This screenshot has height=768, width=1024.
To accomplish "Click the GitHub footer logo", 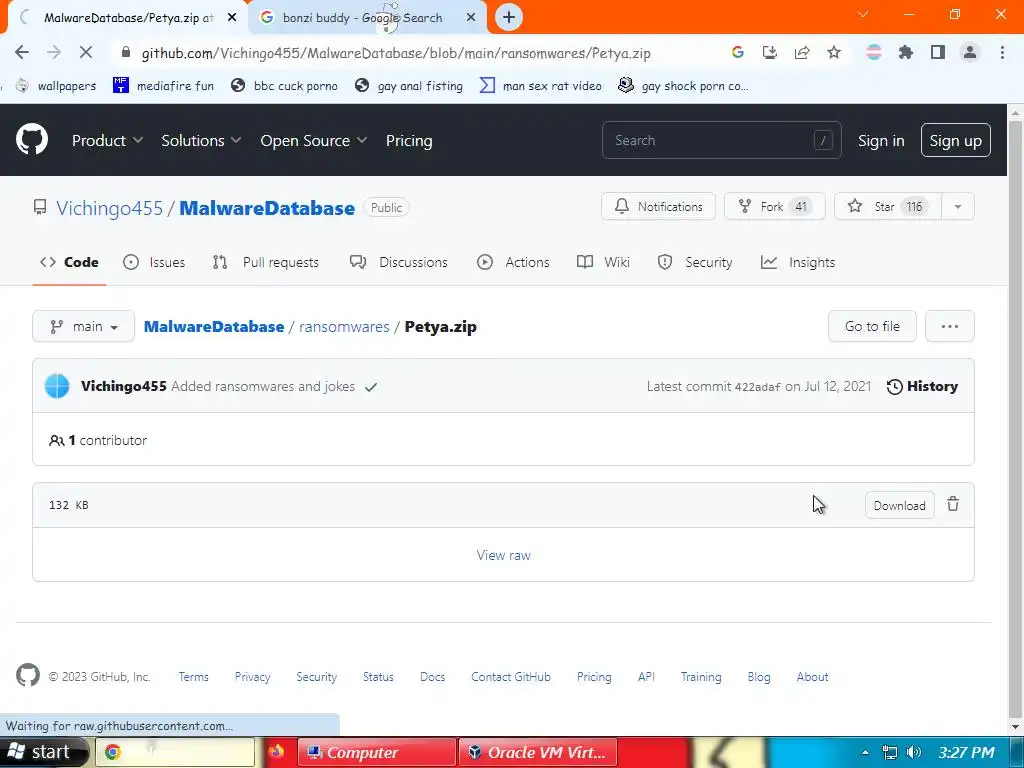I will (27, 675).
